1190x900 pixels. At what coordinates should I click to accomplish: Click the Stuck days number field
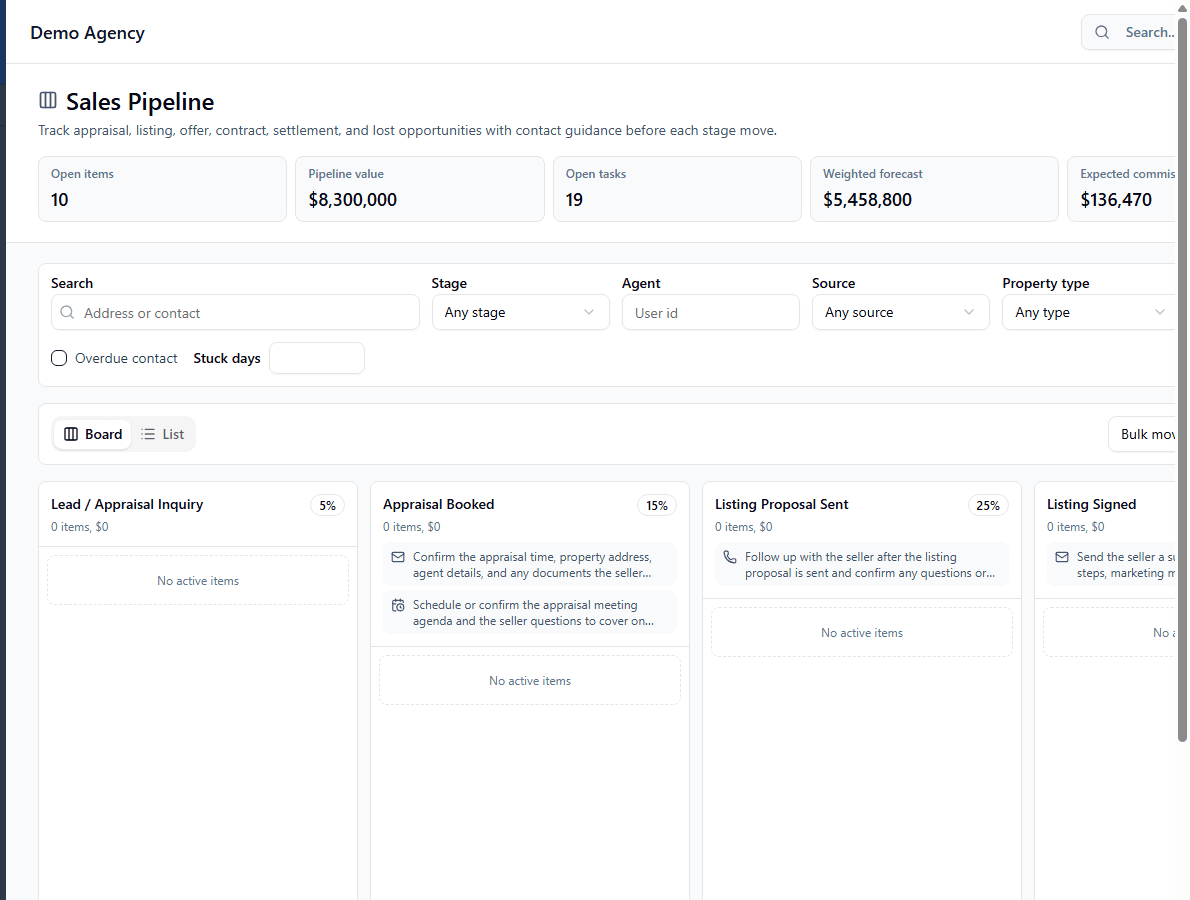[317, 358]
